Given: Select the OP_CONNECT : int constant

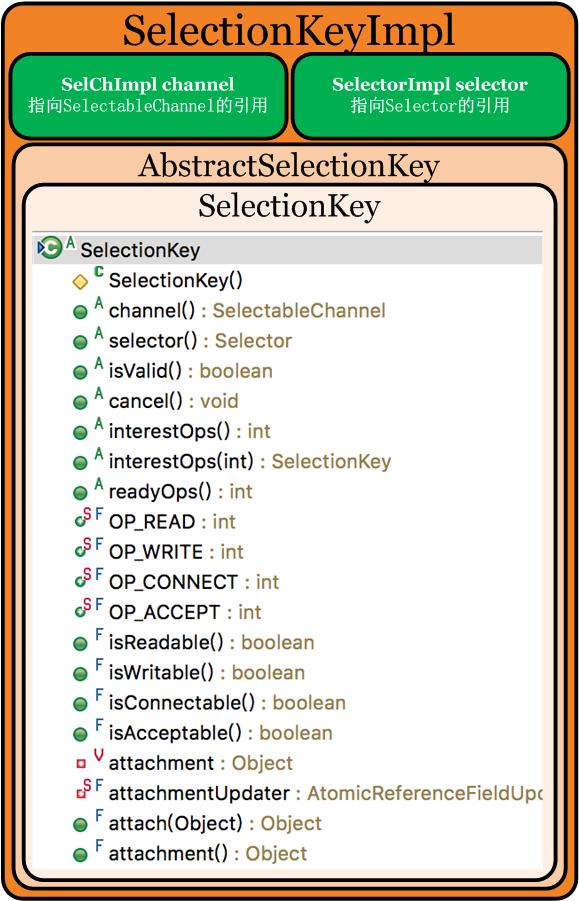Looking at the screenshot, I should [194, 582].
